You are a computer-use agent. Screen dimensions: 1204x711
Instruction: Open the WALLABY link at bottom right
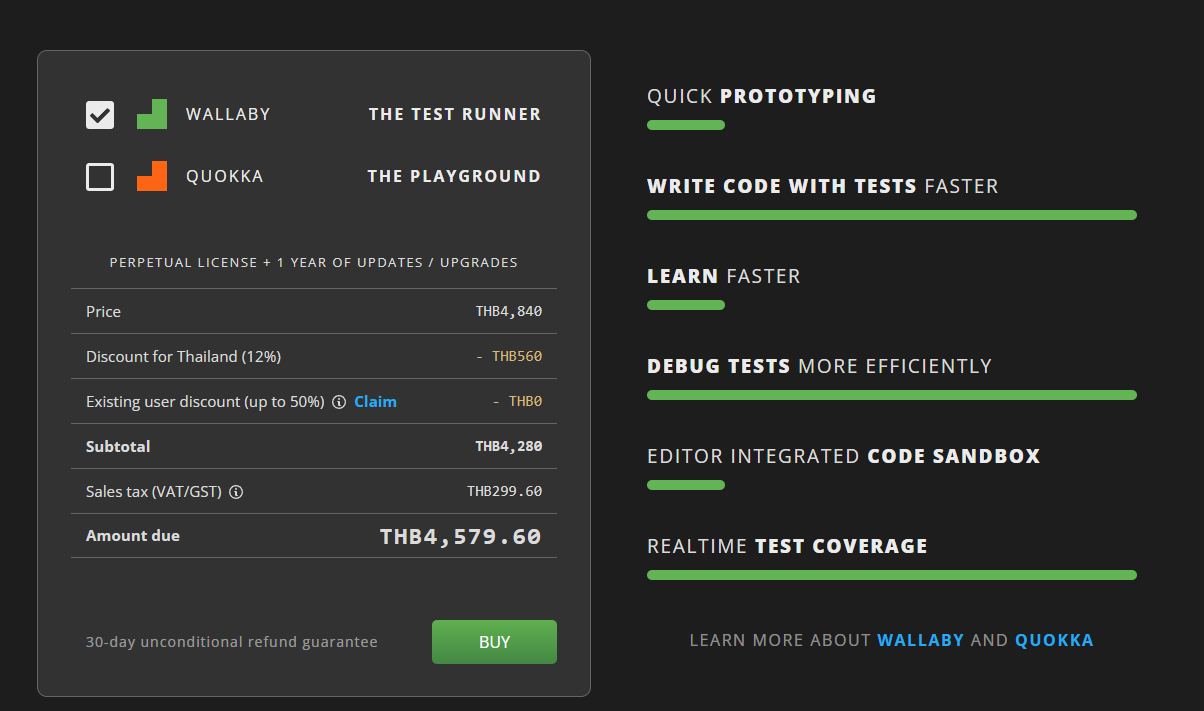(x=920, y=640)
